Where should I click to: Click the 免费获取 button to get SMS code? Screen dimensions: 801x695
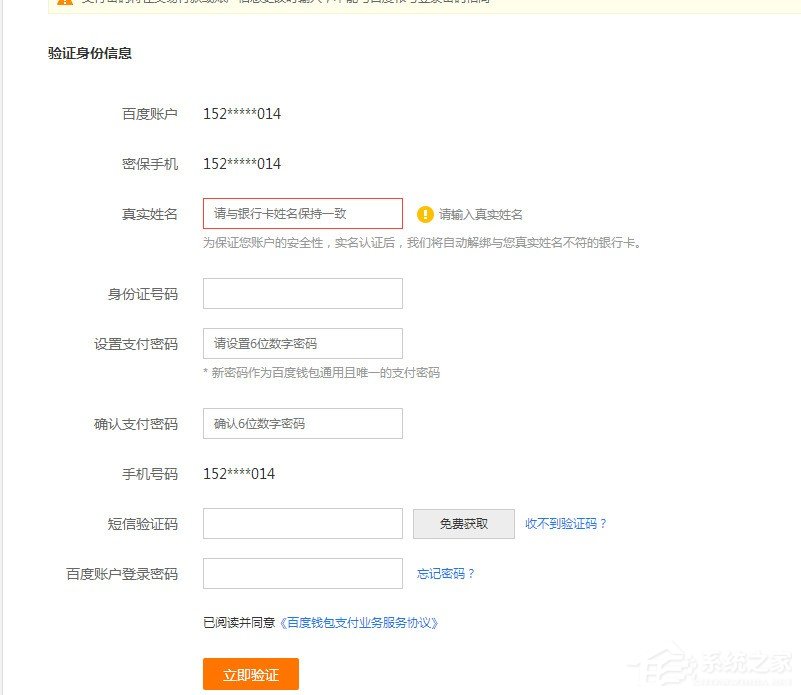point(463,523)
